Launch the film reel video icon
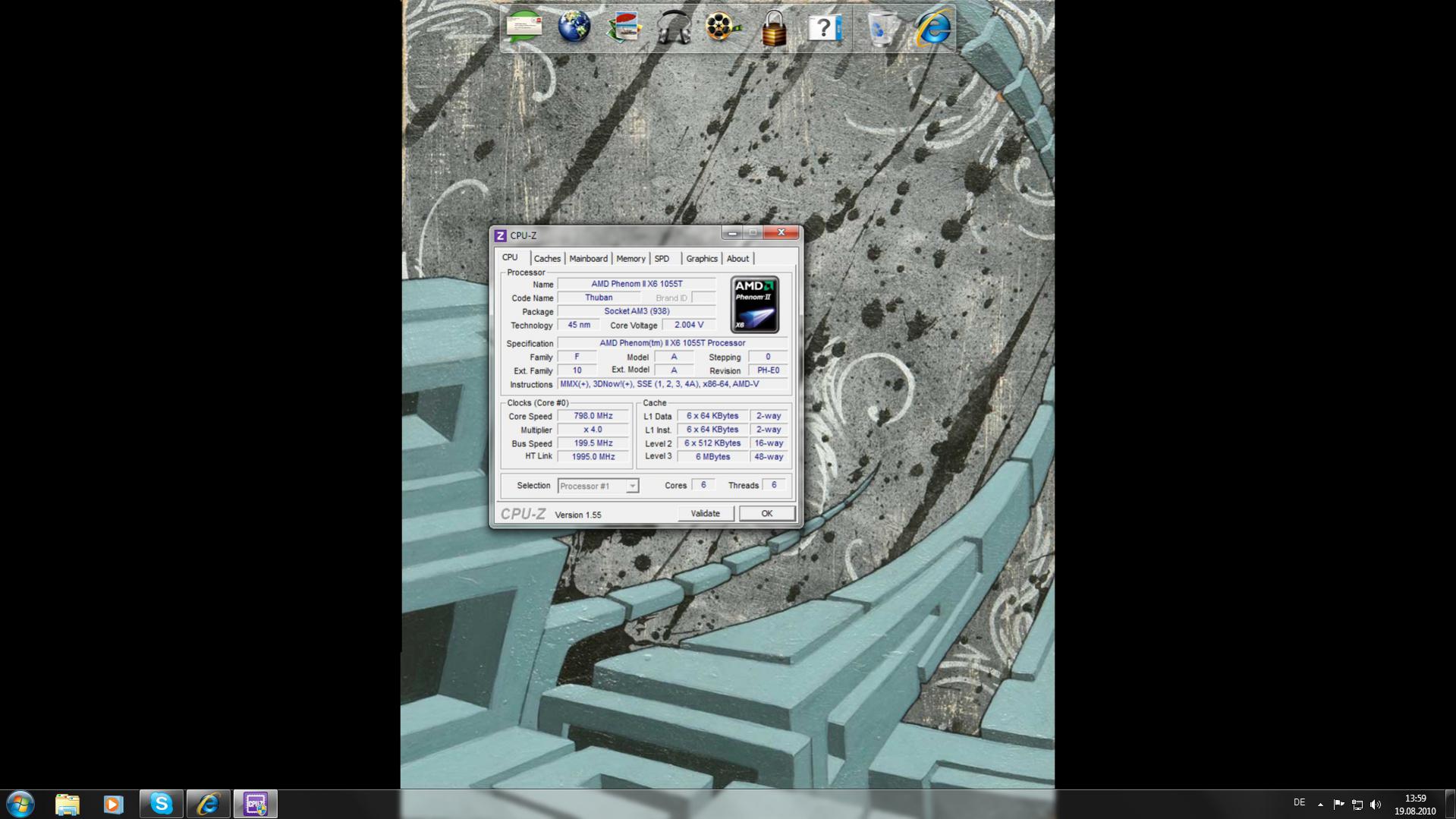Viewport: 1456px width, 819px height. pyautogui.click(x=722, y=27)
